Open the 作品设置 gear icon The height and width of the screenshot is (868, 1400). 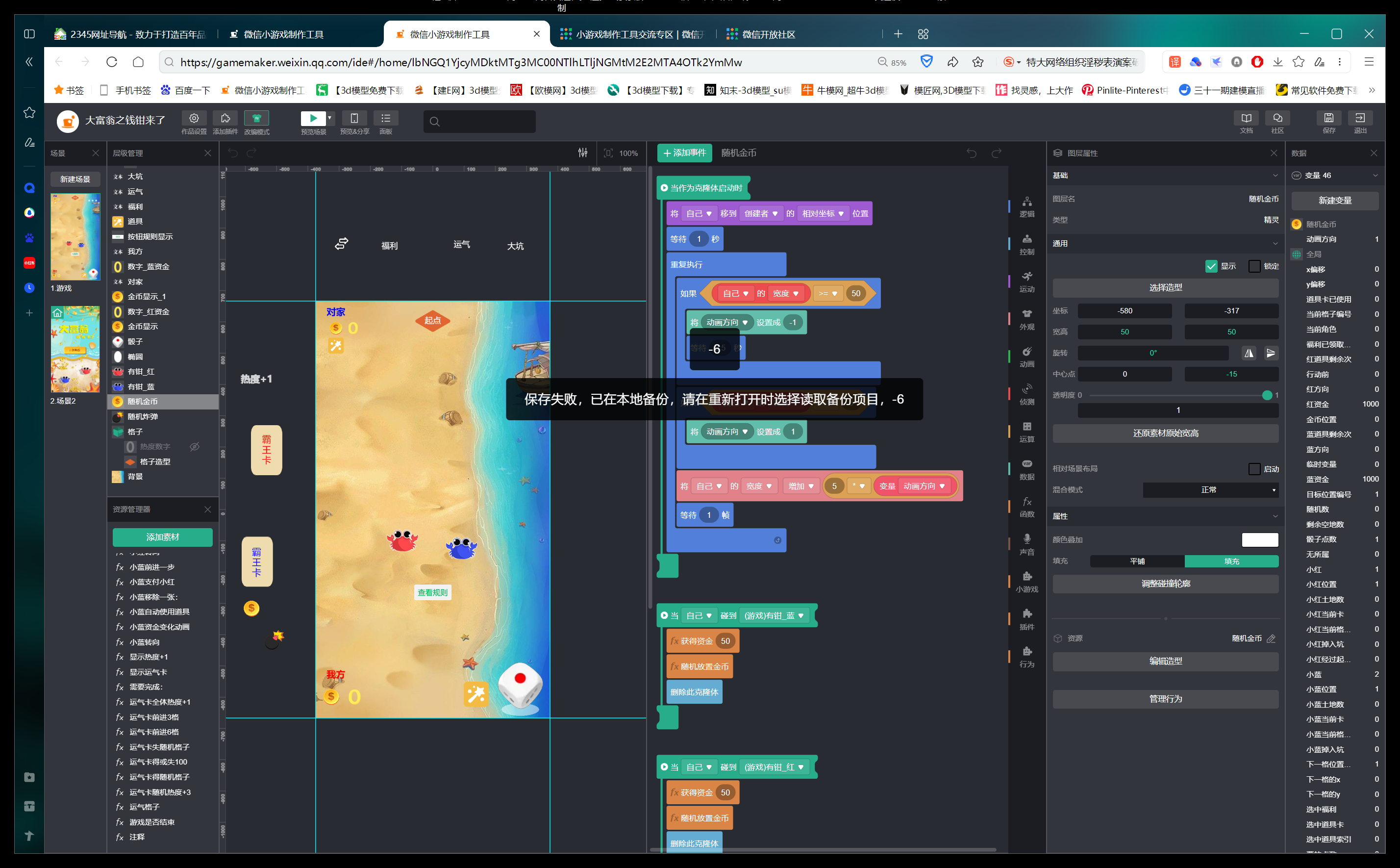tap(194, 118)
